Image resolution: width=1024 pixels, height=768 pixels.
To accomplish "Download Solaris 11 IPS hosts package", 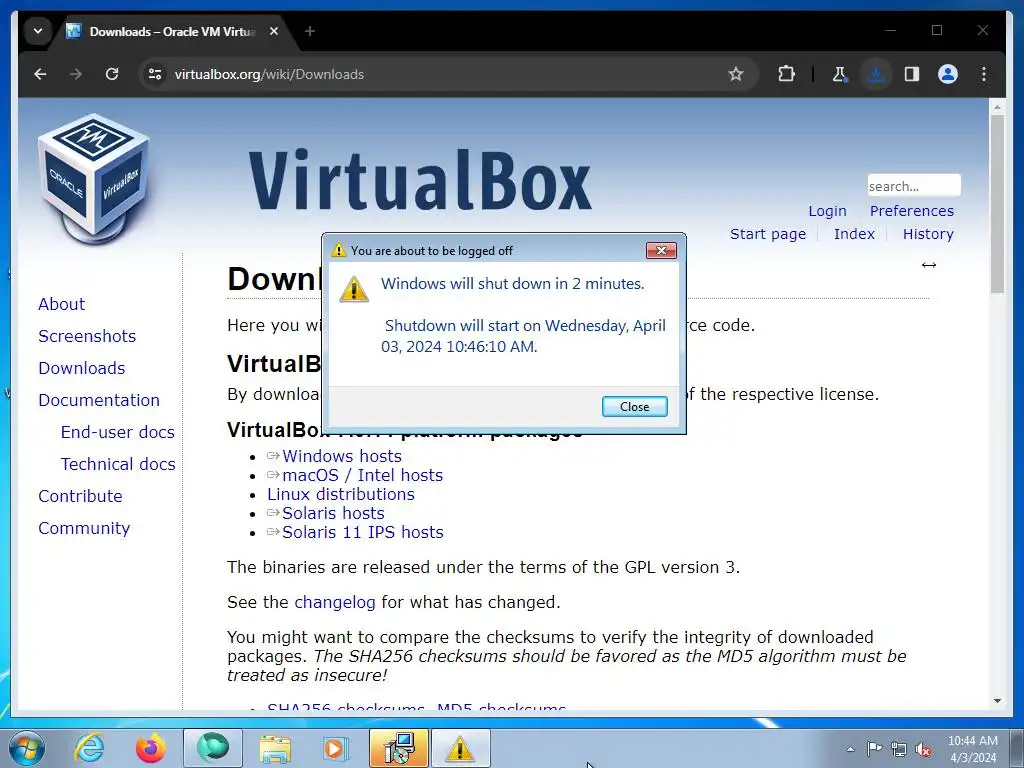I will click(362, 532).
